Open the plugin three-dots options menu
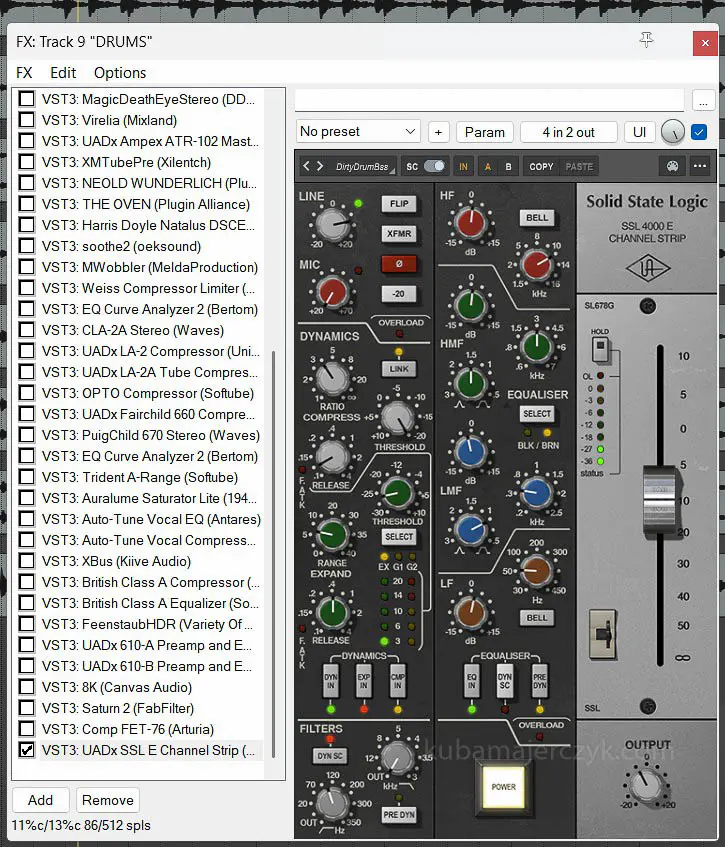The width and height of the screenshot is (725, 847). click(x=700, y=166)
